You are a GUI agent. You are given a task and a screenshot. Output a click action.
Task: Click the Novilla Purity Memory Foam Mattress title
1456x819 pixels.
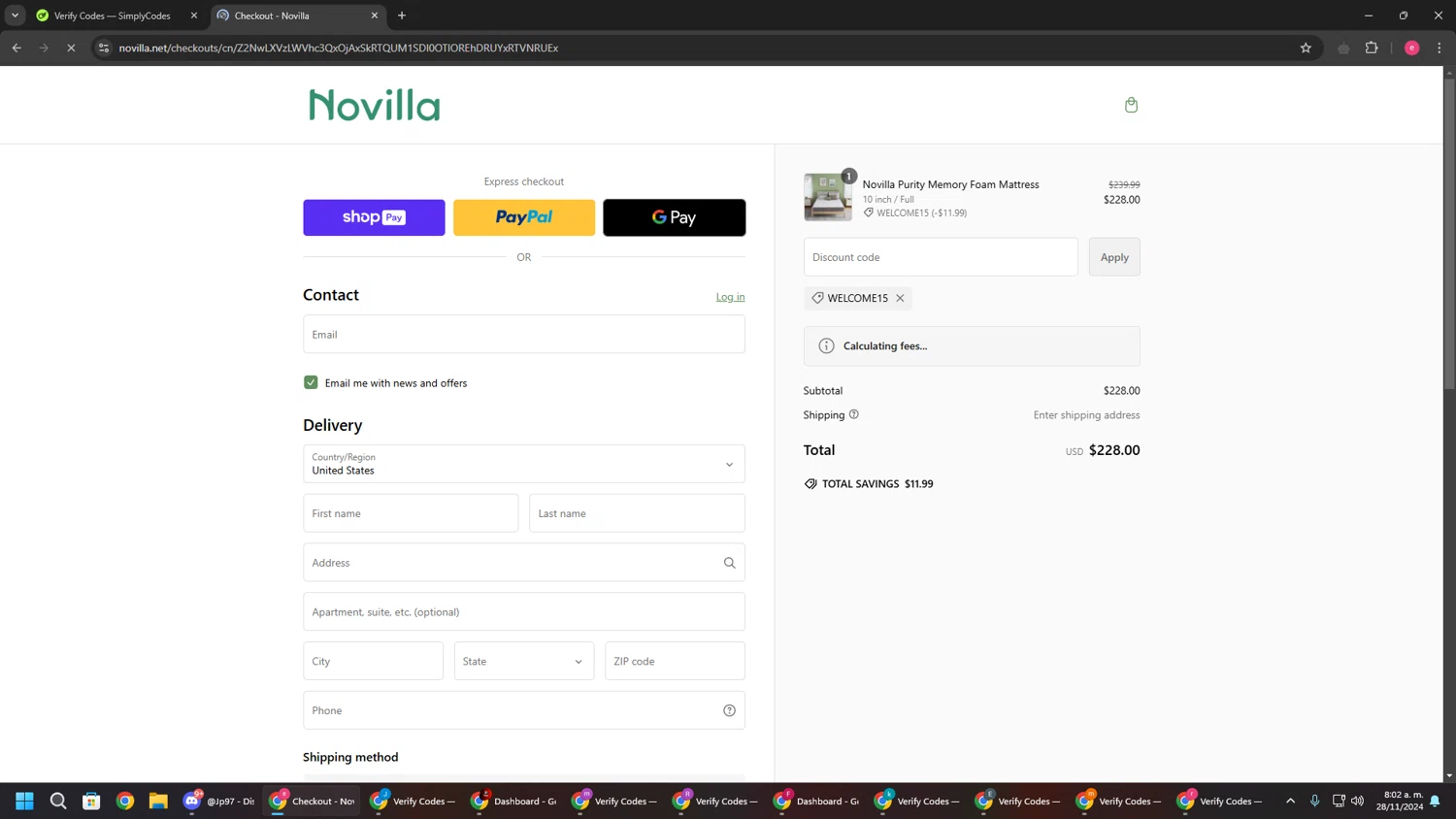[x=950, y=184]
